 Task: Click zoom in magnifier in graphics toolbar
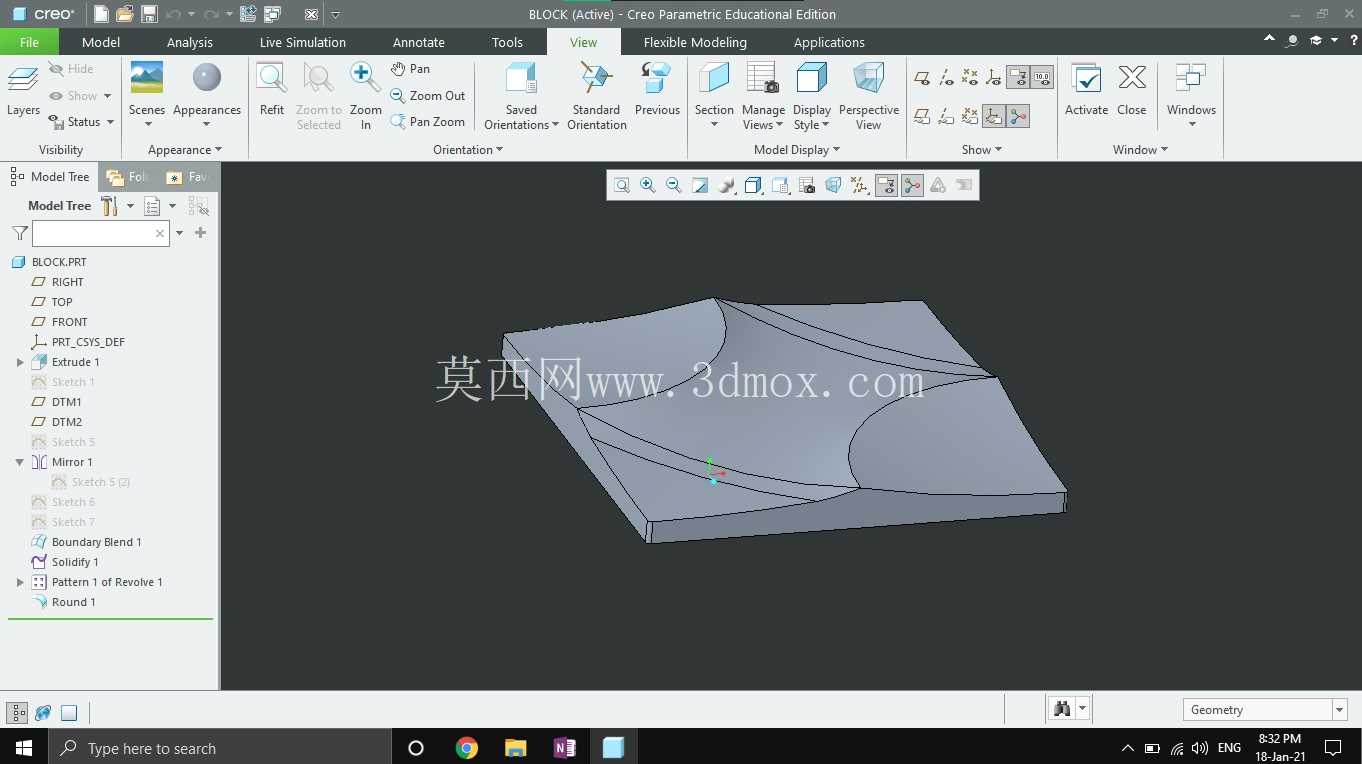pyautogui.click(x=648, y=185)
